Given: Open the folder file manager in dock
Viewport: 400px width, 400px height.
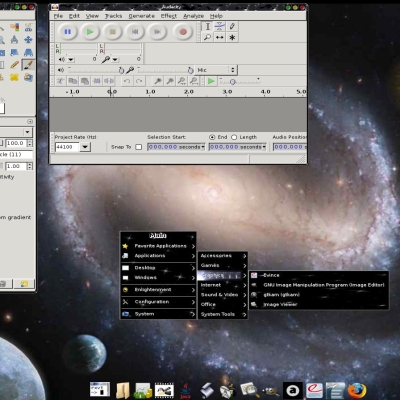Looking at the screenshot, I should (123, 390).
